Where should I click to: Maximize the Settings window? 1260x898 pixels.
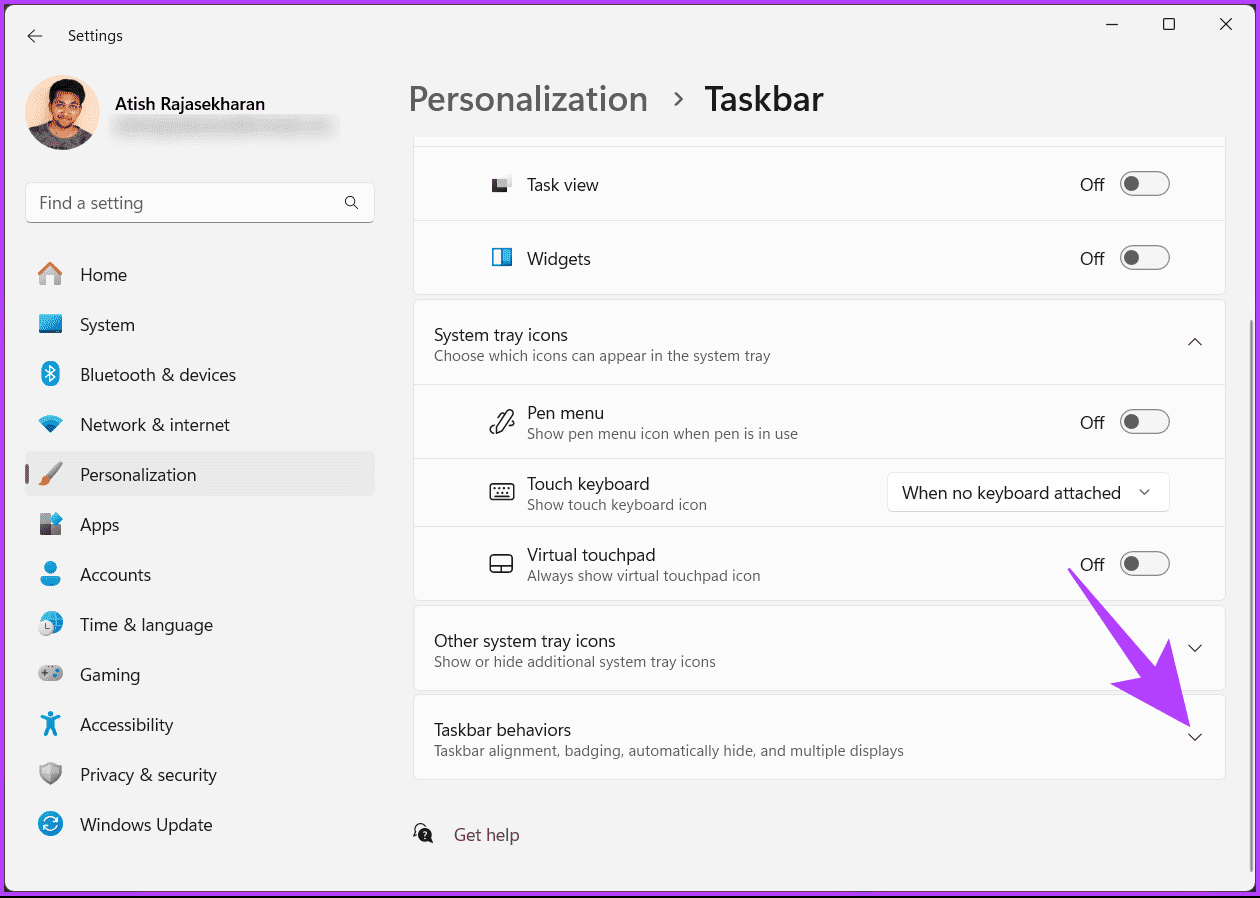pyautogui.click(x=1169, y=25)
